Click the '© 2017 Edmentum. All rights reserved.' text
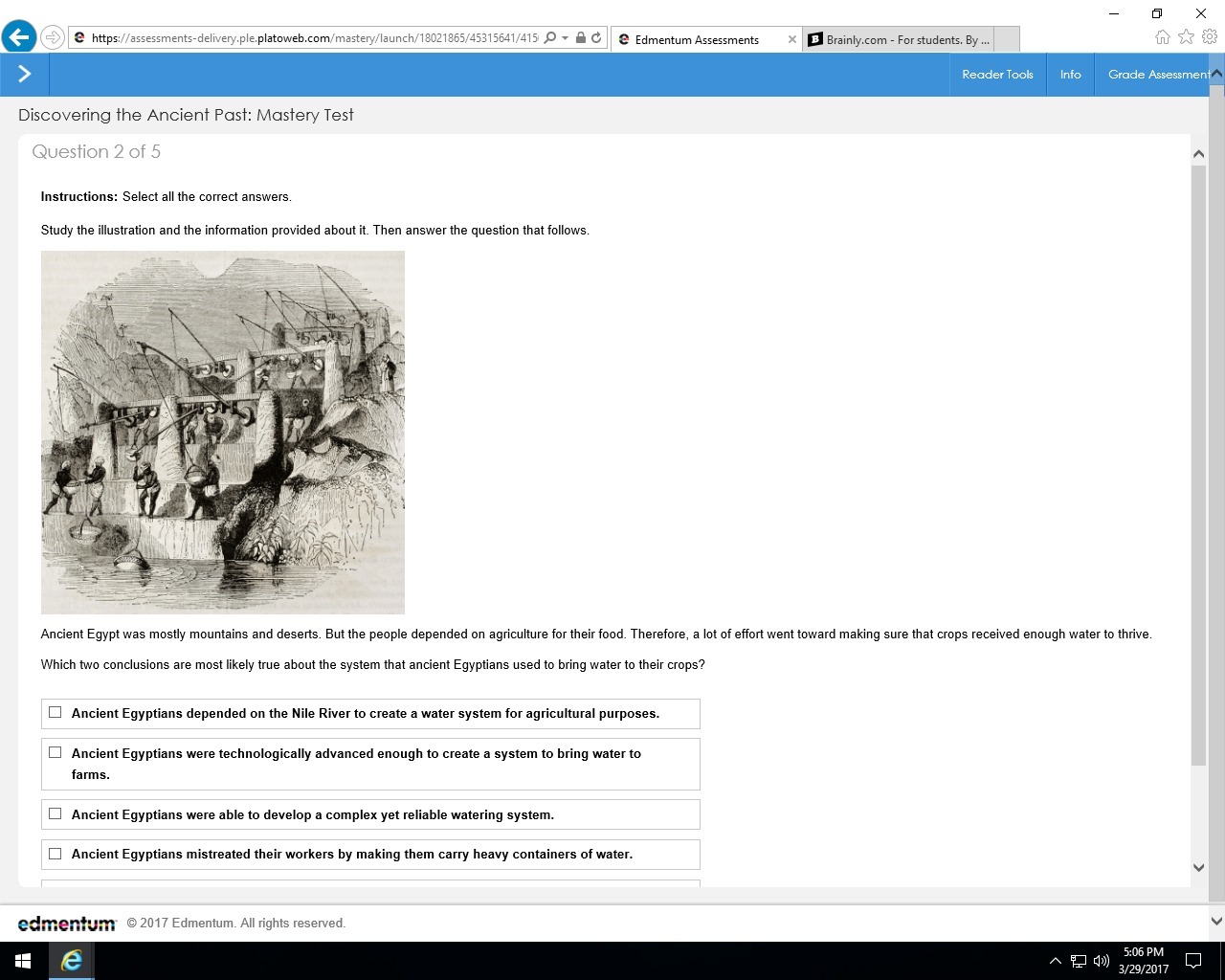This screenshot has height=980, width=1225. click(x=236, y=924)
